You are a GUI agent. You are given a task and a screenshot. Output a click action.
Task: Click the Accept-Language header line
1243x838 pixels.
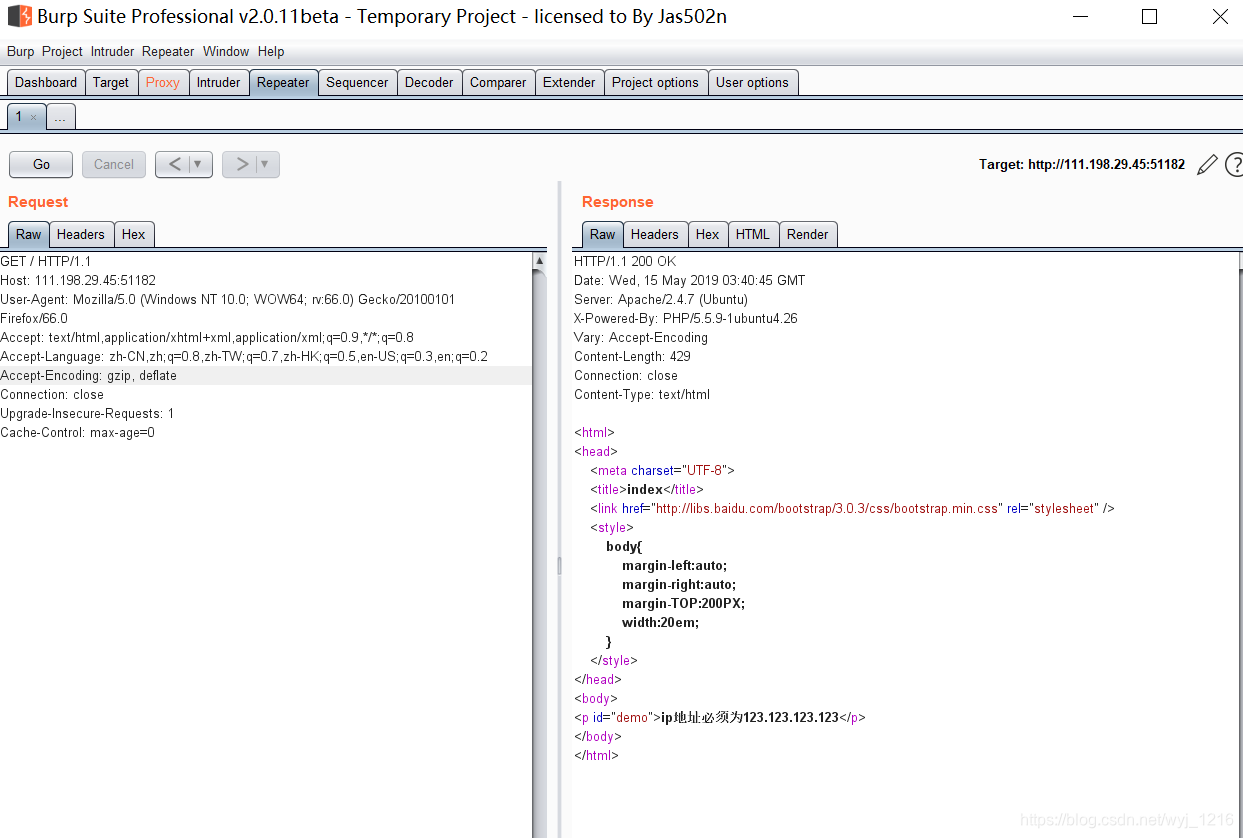244,356
